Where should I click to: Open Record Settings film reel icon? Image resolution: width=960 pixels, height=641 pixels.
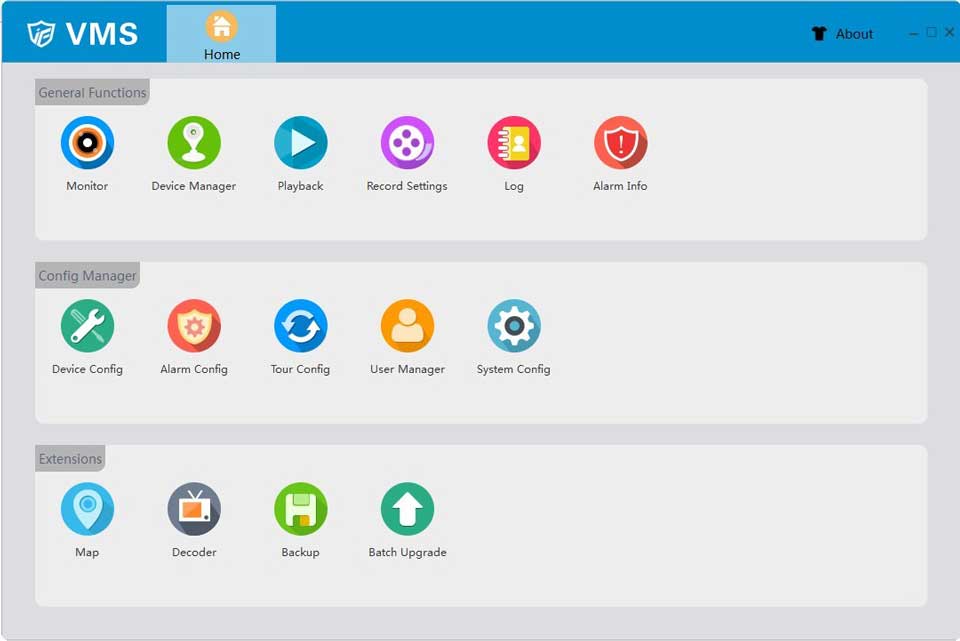click(x=407, y=143)
